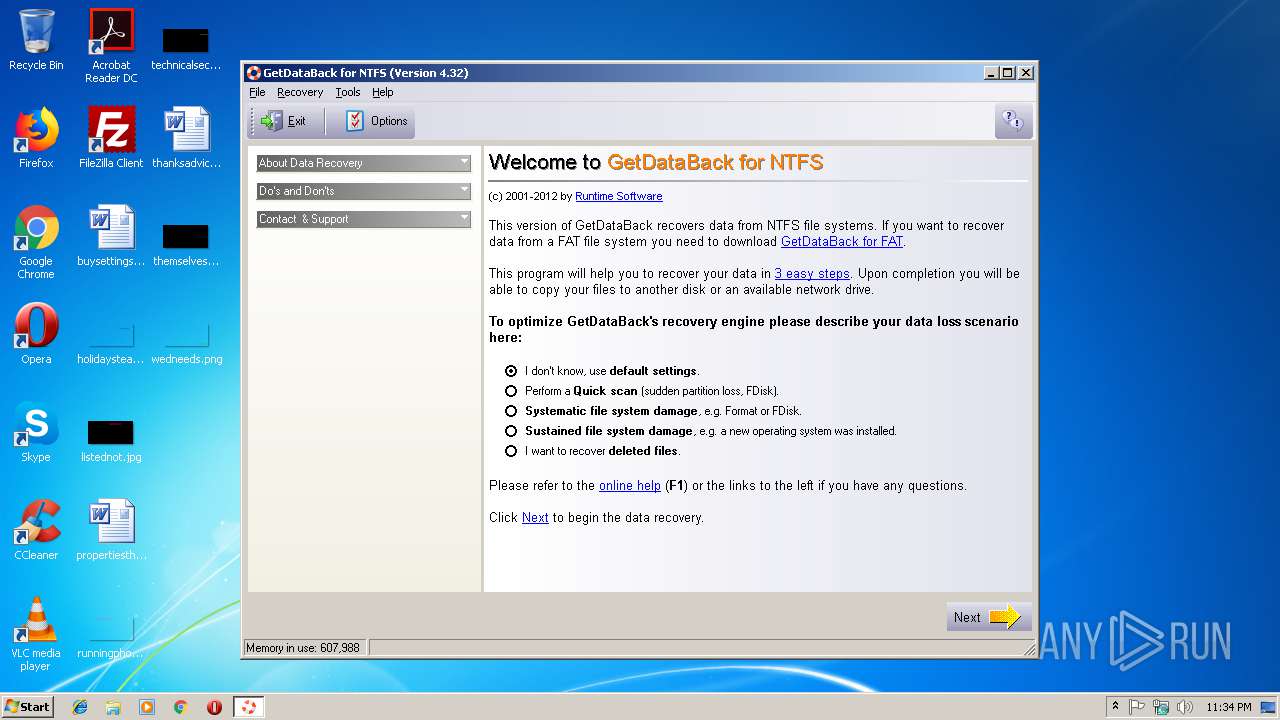The width and height of the screenshot is (1280, 720).
Task: Select the propertiesth Word document icon
Action: [x=111, y=530]
